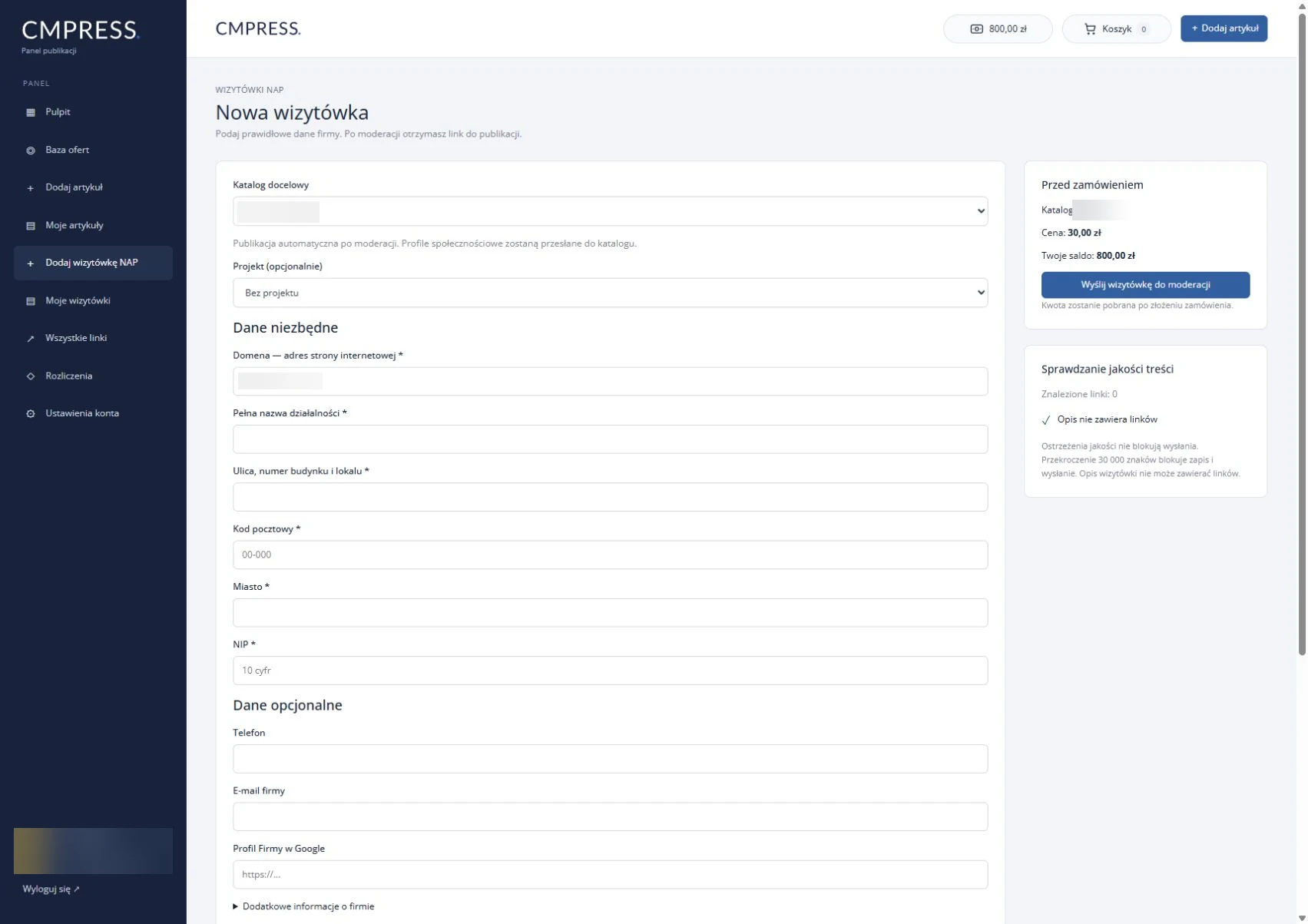Viewport: 1308px width, 924px height.
Task: Click the user profile card in sidebar
Action: point(93,851)
